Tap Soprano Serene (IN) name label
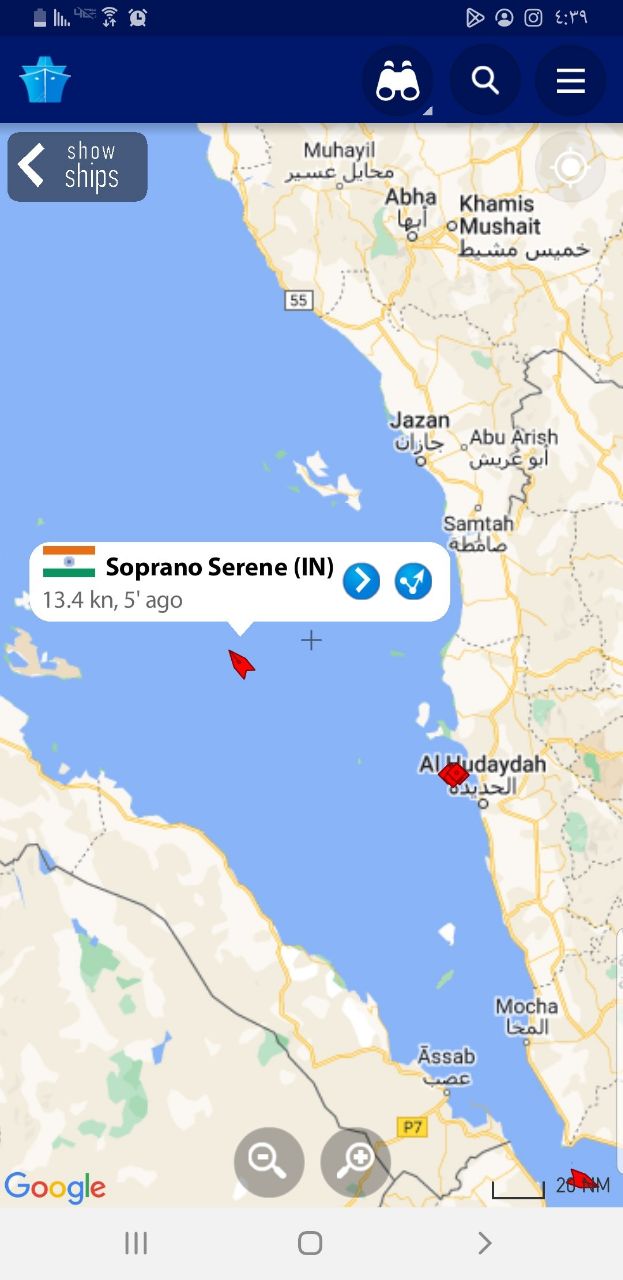Screen dimensions: 623x1280 coord(220,567)
